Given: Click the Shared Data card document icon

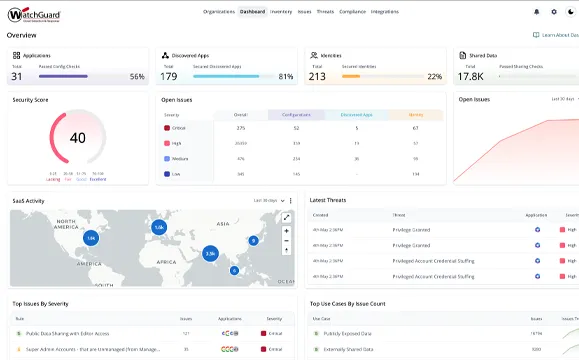Looking at the screenshot, I should click(462, 55).
